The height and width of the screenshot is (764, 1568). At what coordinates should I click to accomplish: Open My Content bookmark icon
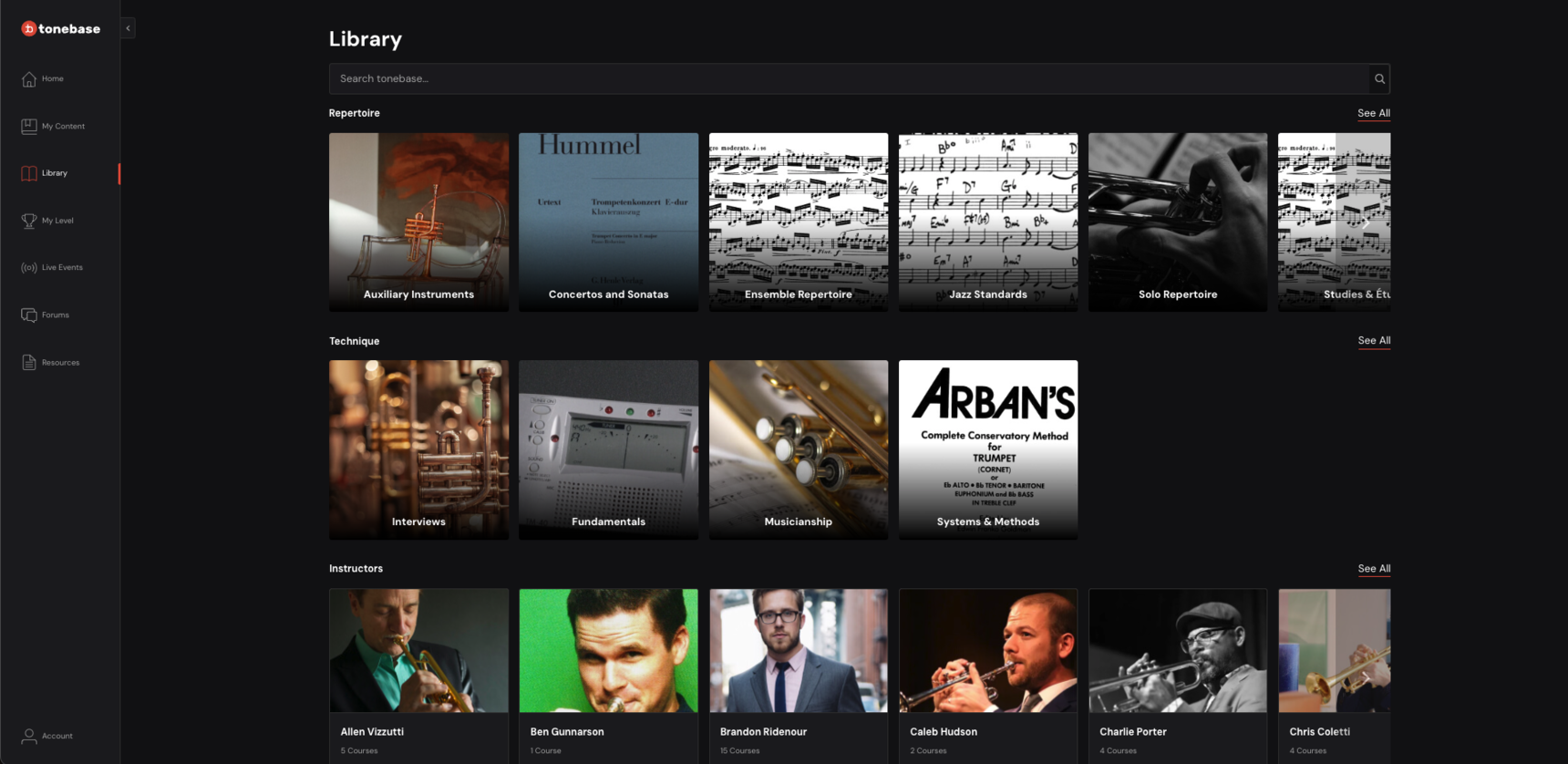pyautogui.click(x=29, y=127)
